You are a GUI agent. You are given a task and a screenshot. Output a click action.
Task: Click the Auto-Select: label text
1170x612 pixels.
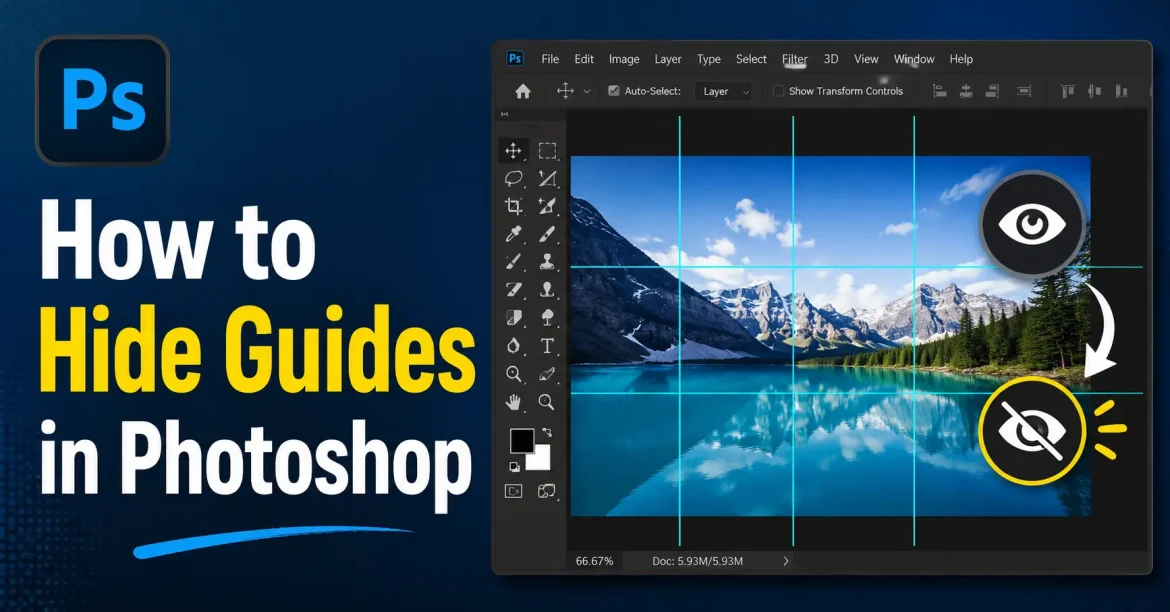653,91
